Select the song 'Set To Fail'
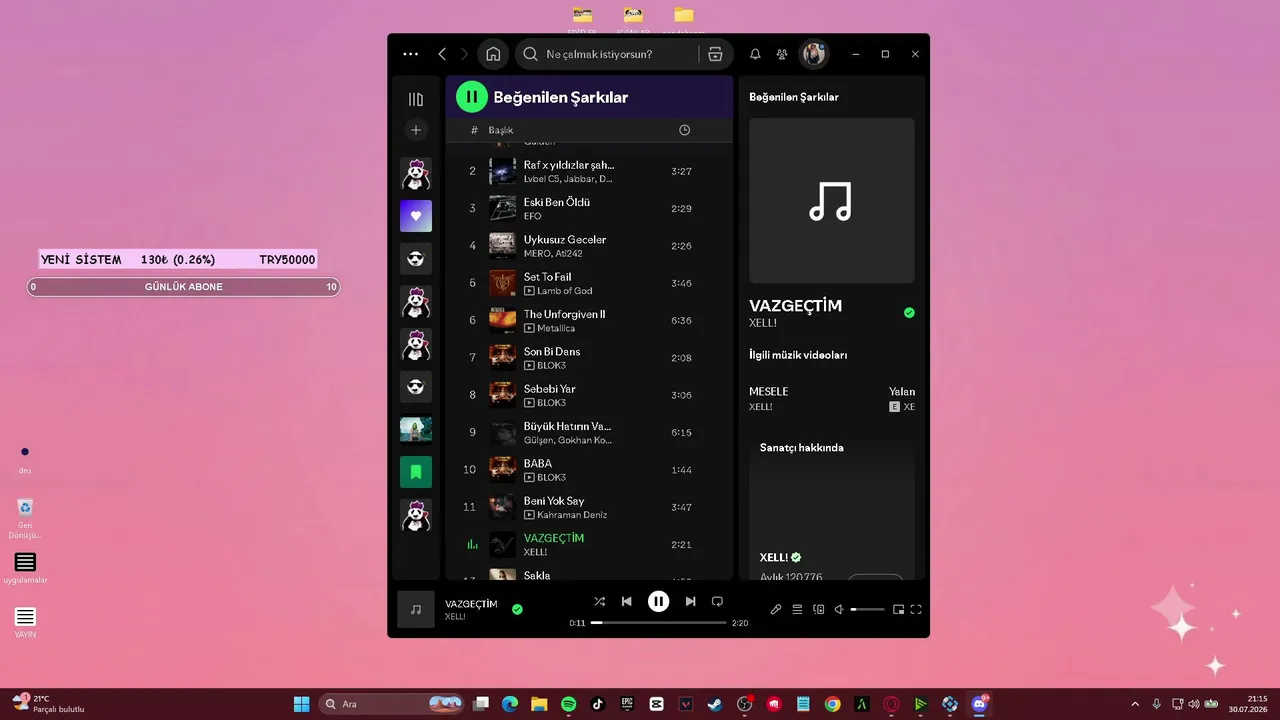 (547, 277)
